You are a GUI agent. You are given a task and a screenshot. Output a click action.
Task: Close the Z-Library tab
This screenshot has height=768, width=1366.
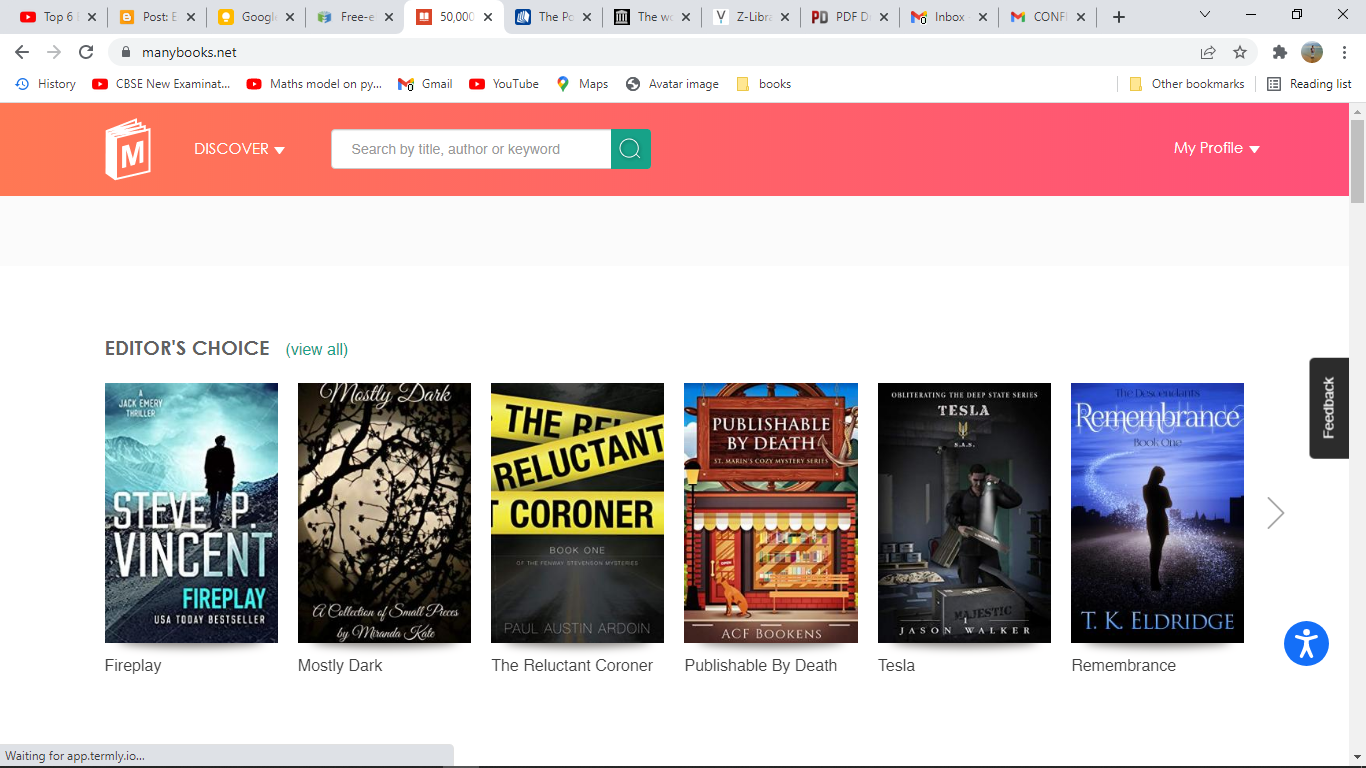[784, 17]
